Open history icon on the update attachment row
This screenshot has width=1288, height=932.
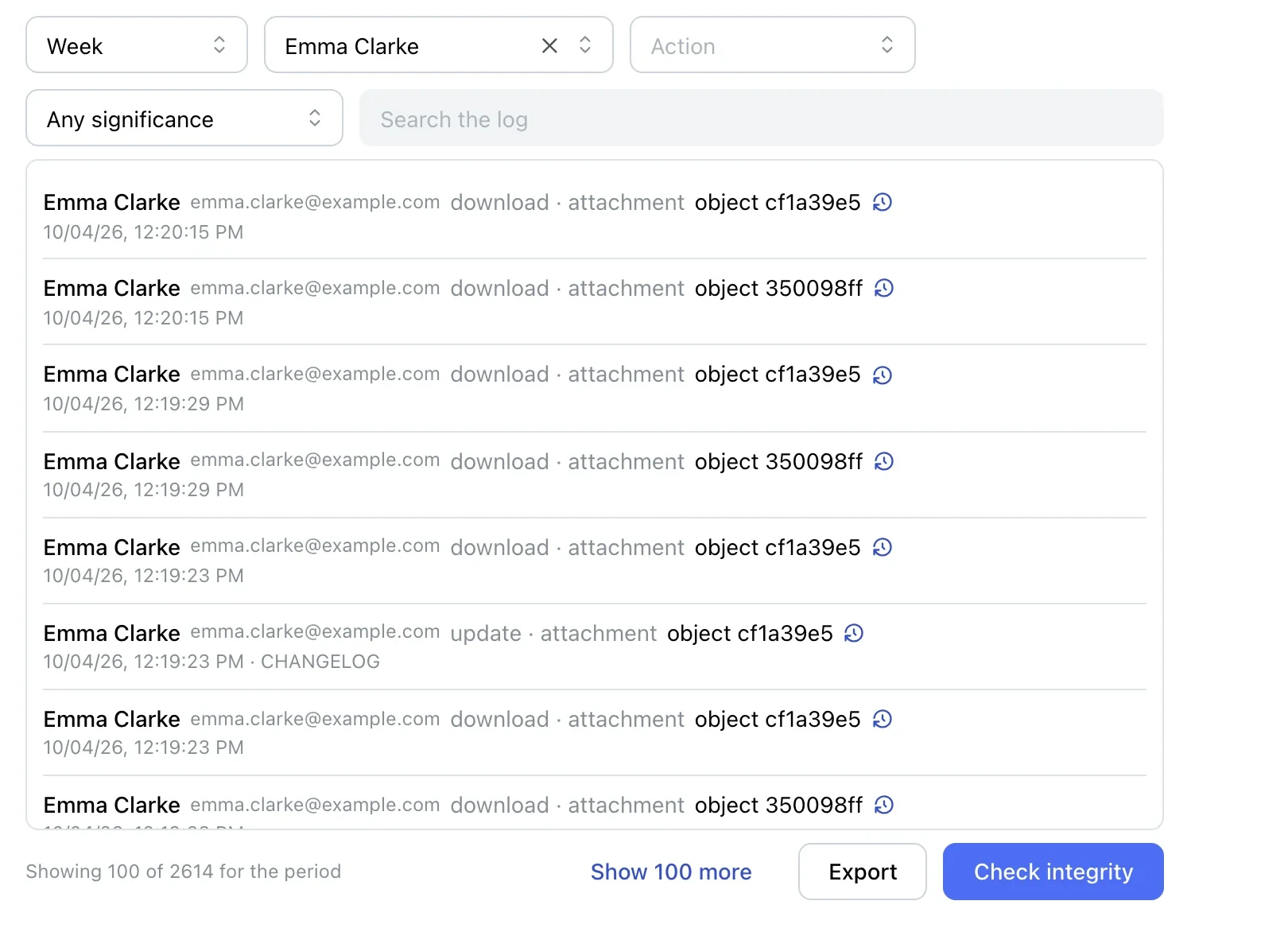click(x=854, y=634)
